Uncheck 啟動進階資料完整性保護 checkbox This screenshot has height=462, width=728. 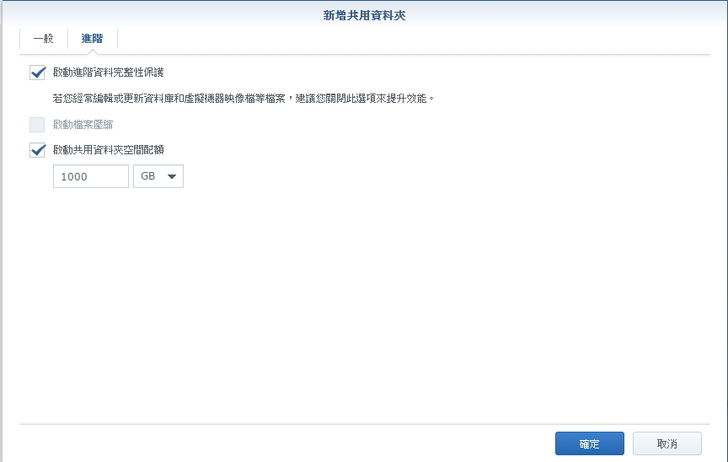(37, 73)
